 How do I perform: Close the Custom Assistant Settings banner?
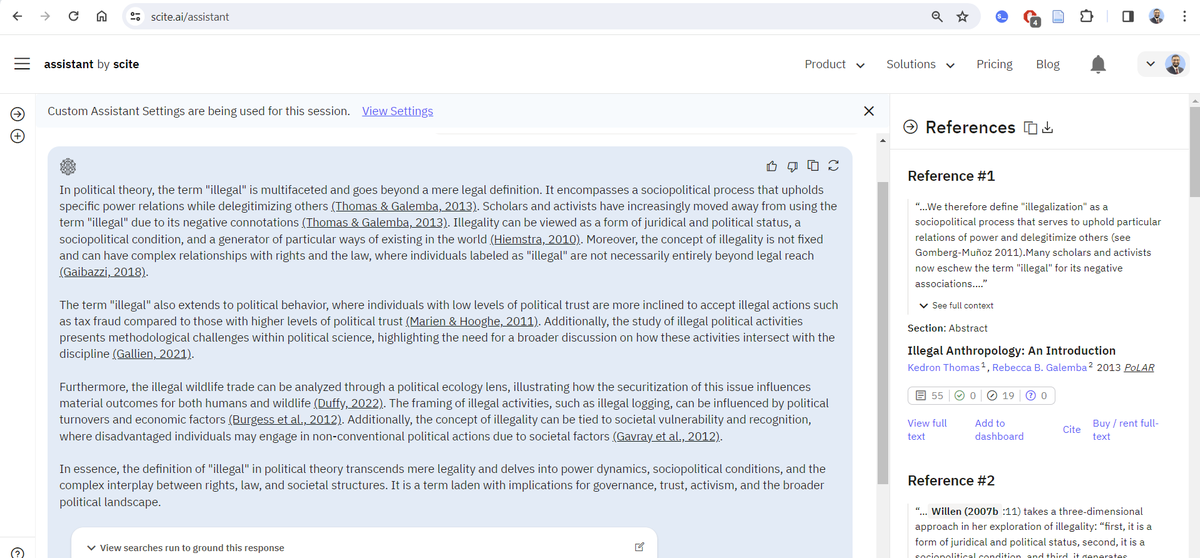[x=868, y=111]
